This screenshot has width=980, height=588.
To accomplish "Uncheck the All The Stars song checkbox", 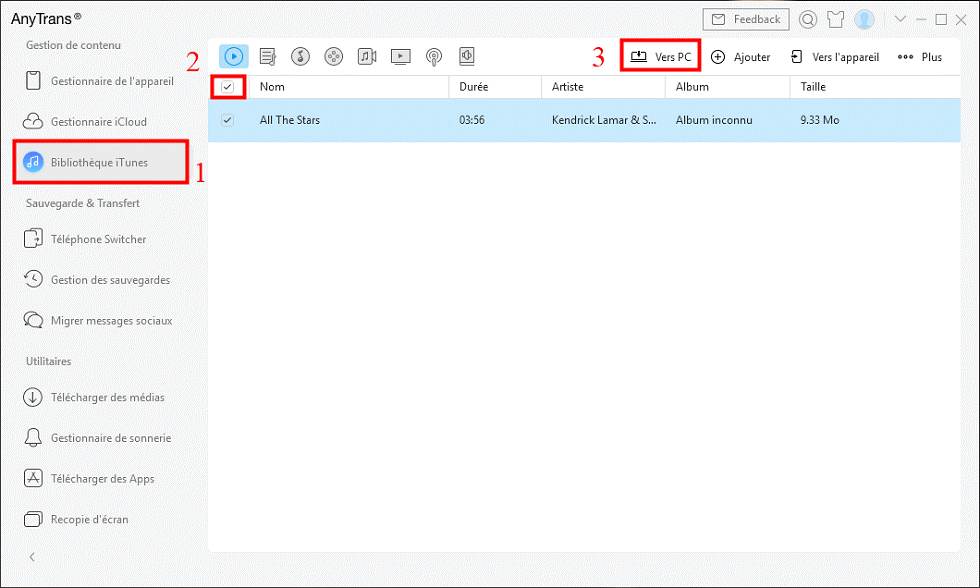I will pyautogui.click(x=228, y=120).
